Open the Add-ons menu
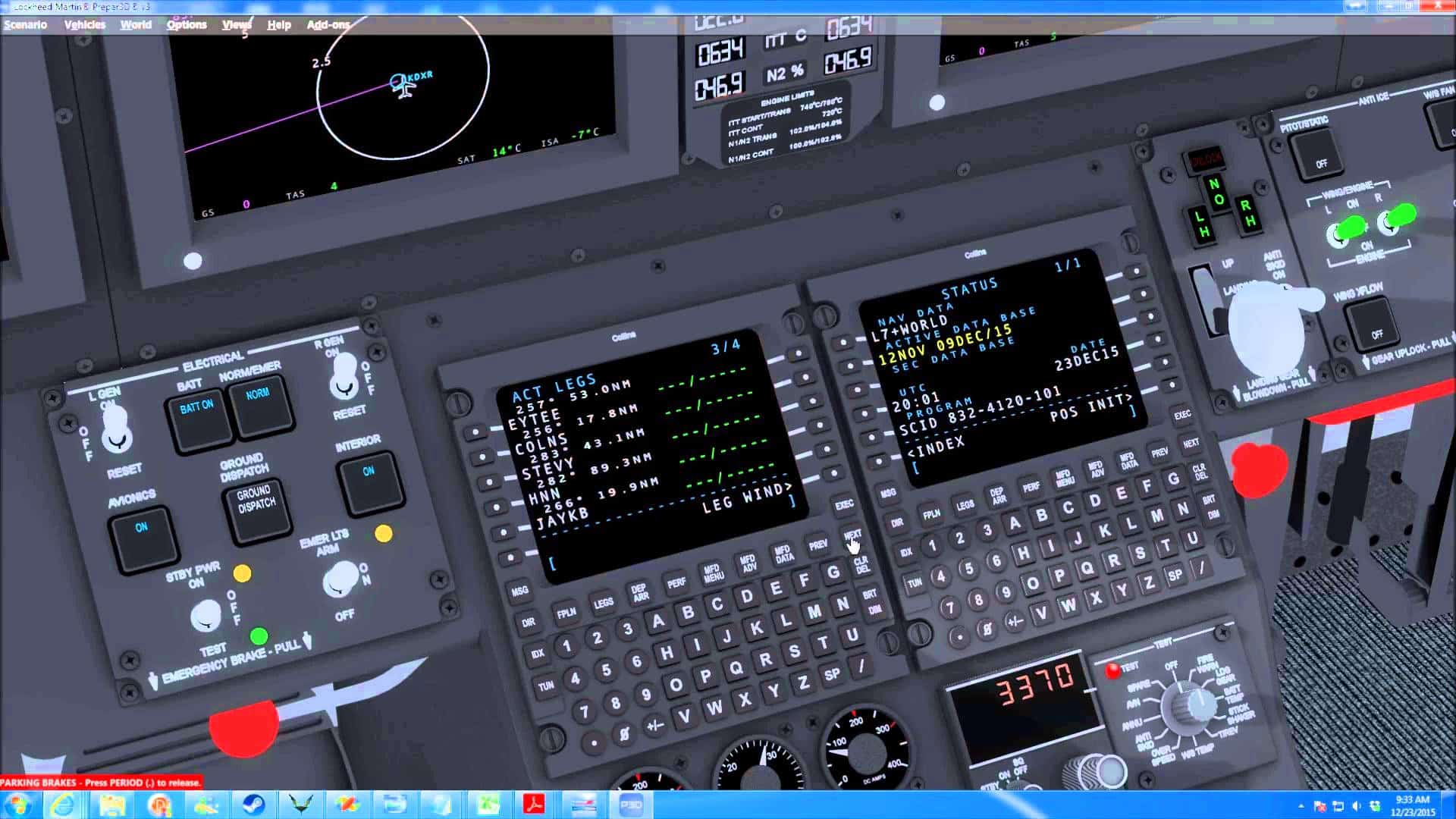 coord(328,24)
